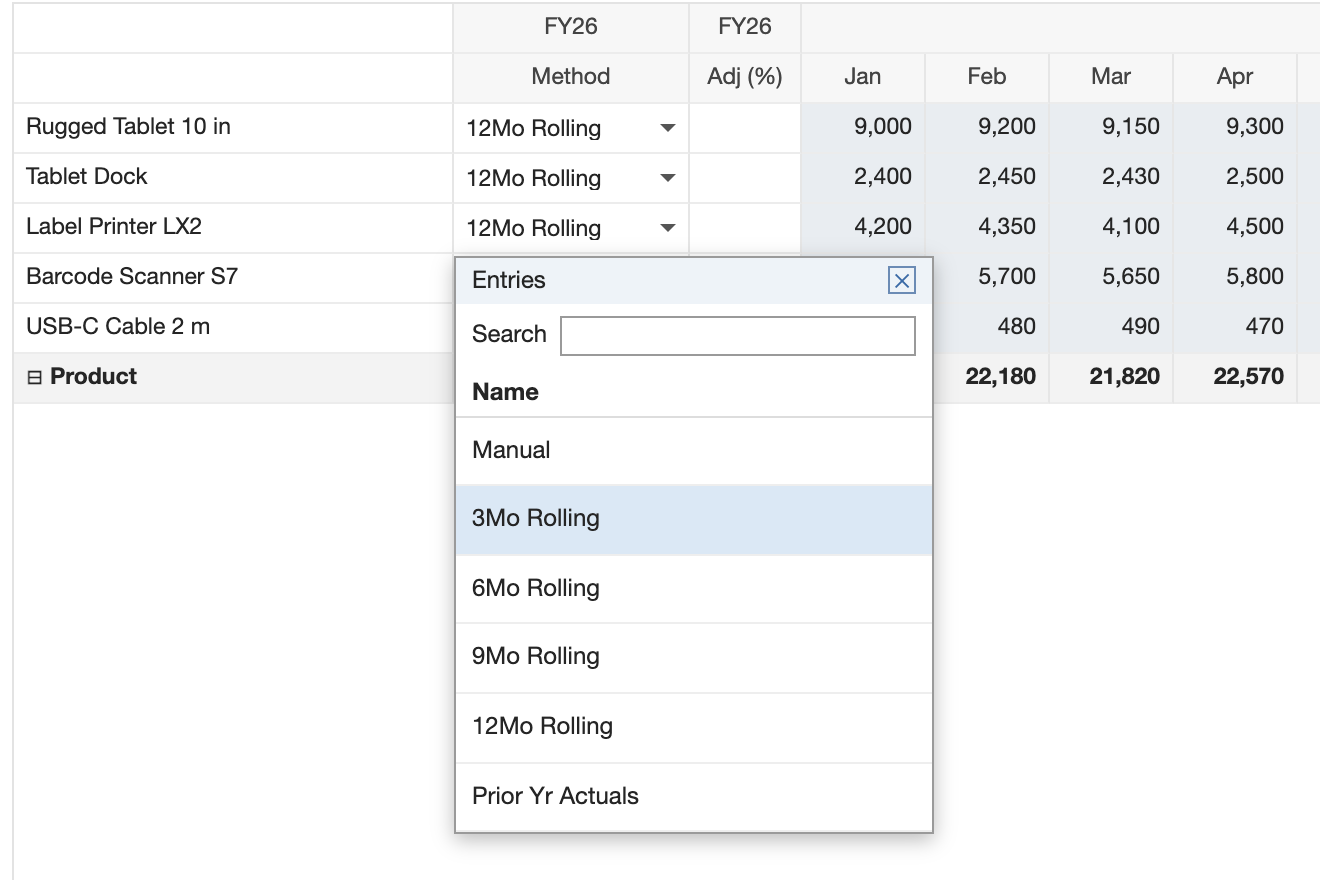Viewport: 1320px width, 880px height.
Task: Open Method dropdown for Tablet Dock
Action: (x=668, y=178)
